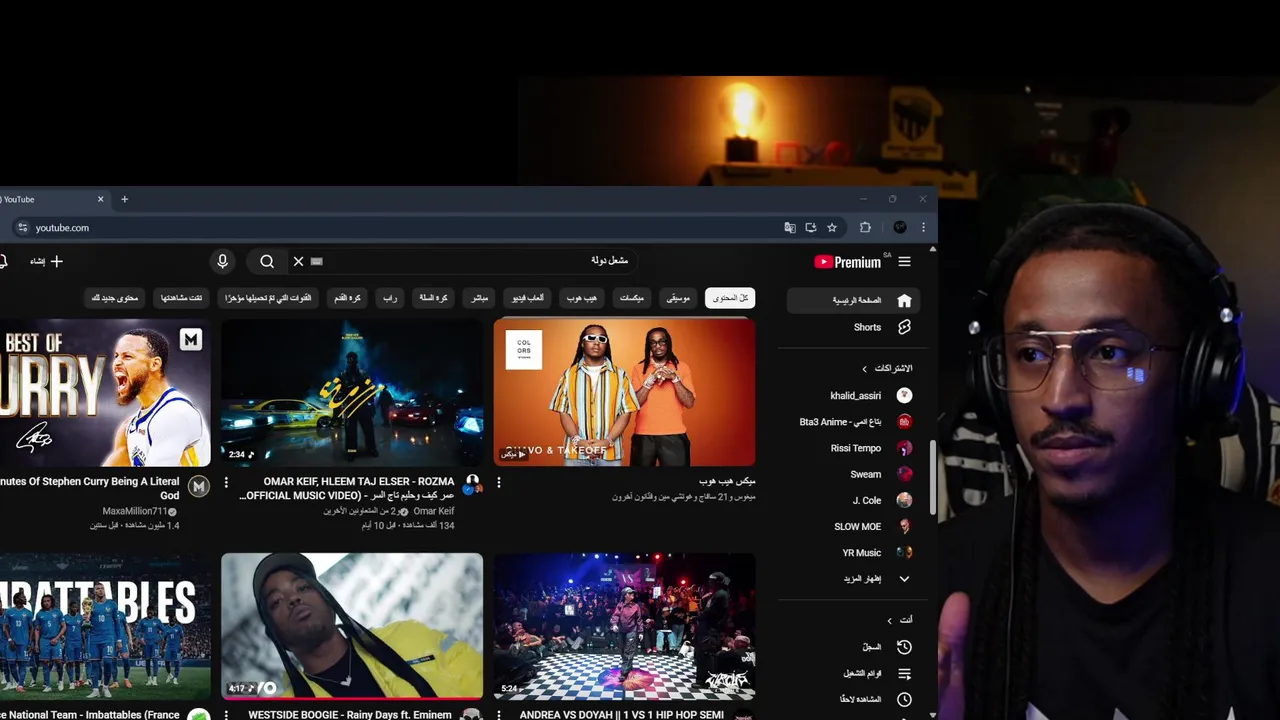Open Chrome extensions puzzle icon
This screenshot has height=720, width=1280.
[x=865, y=228]
